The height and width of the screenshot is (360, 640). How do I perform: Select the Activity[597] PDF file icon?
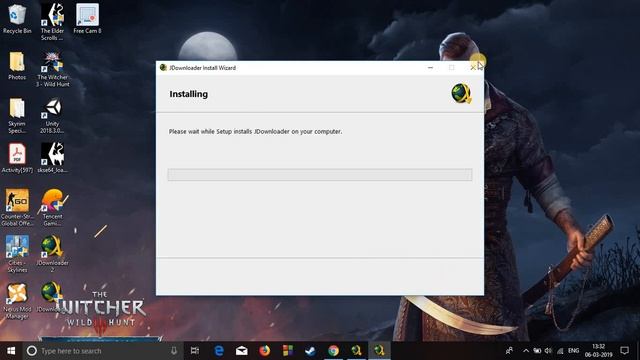pyautogui.click(x=17, y=159)
